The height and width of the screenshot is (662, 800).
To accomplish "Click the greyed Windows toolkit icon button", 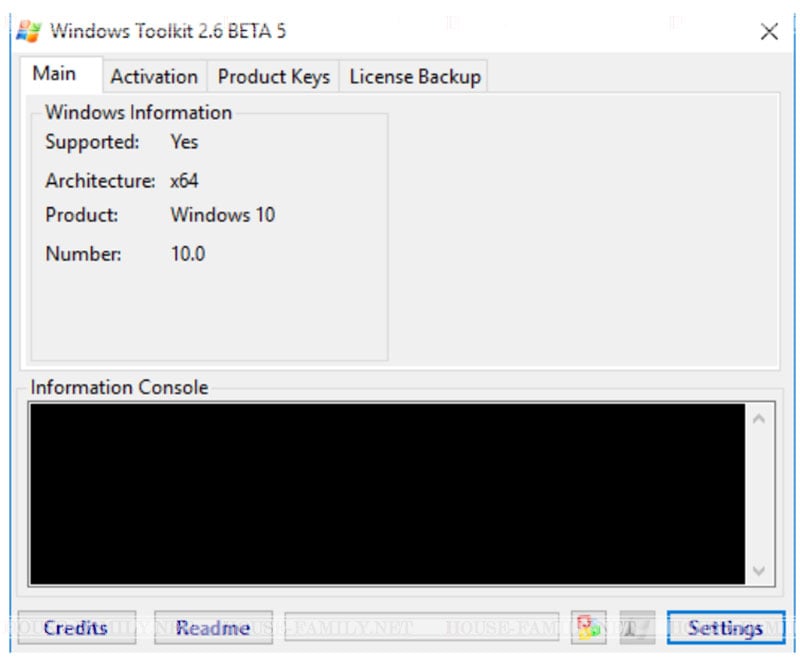I will [637, 627].
